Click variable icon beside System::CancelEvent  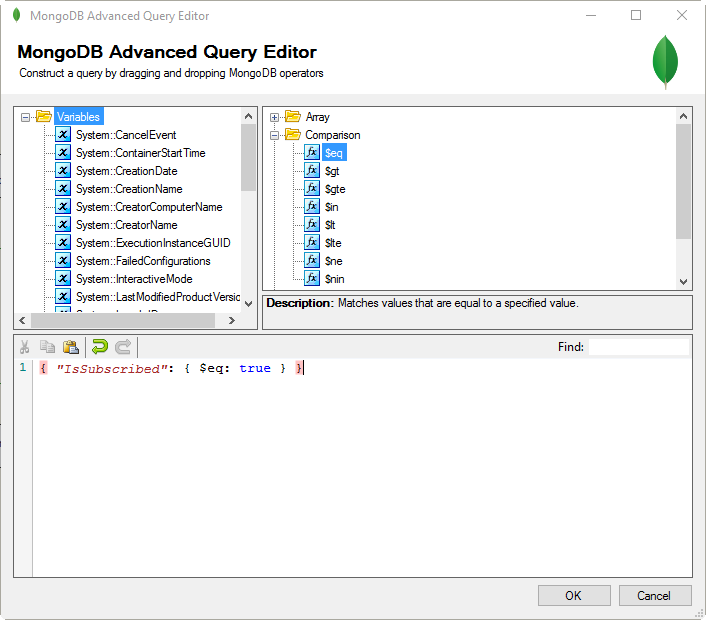(x=63, y=134)
